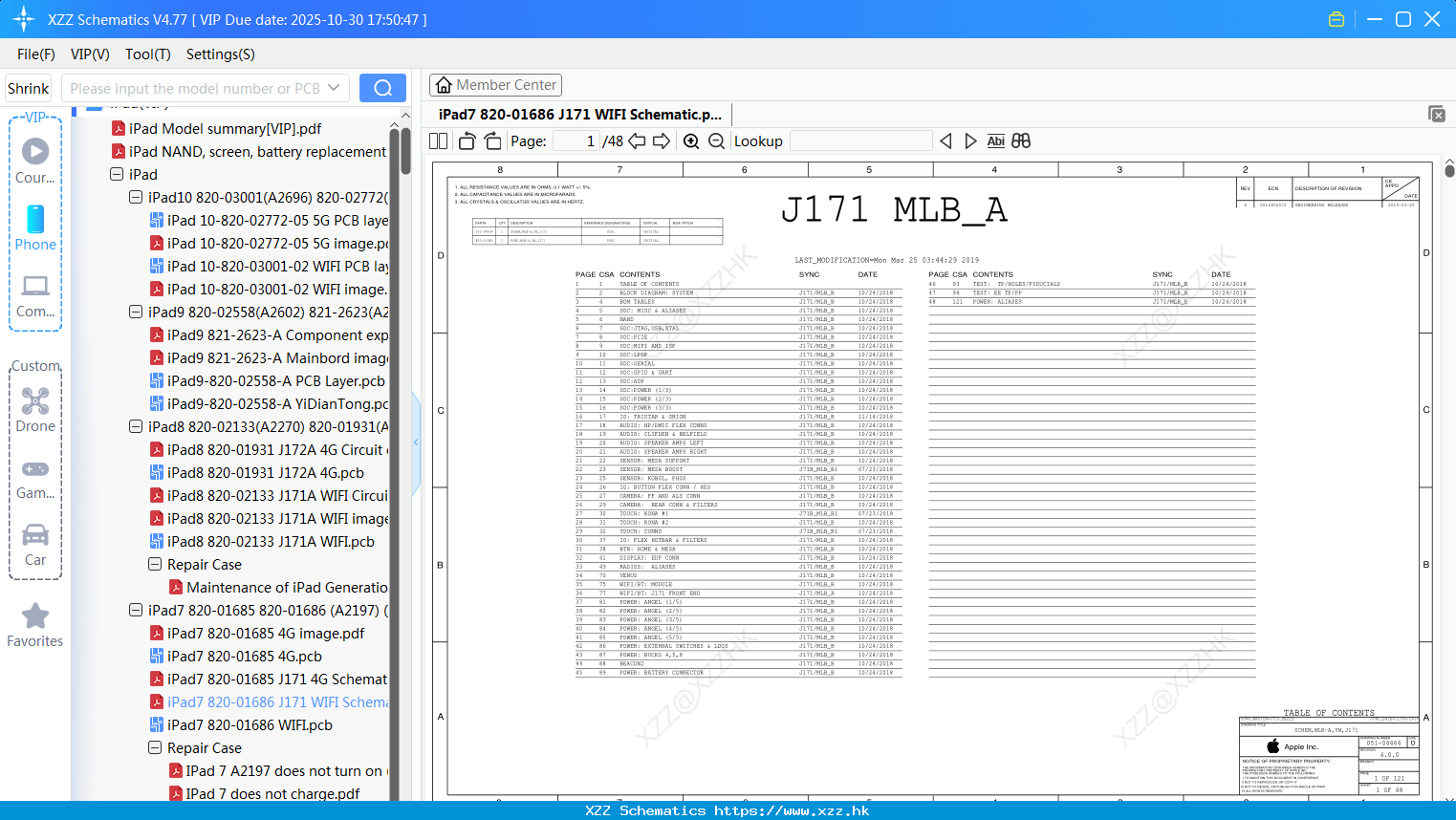Click the binoculars search icon
1456x820 pixels.
coord(1021,140)
